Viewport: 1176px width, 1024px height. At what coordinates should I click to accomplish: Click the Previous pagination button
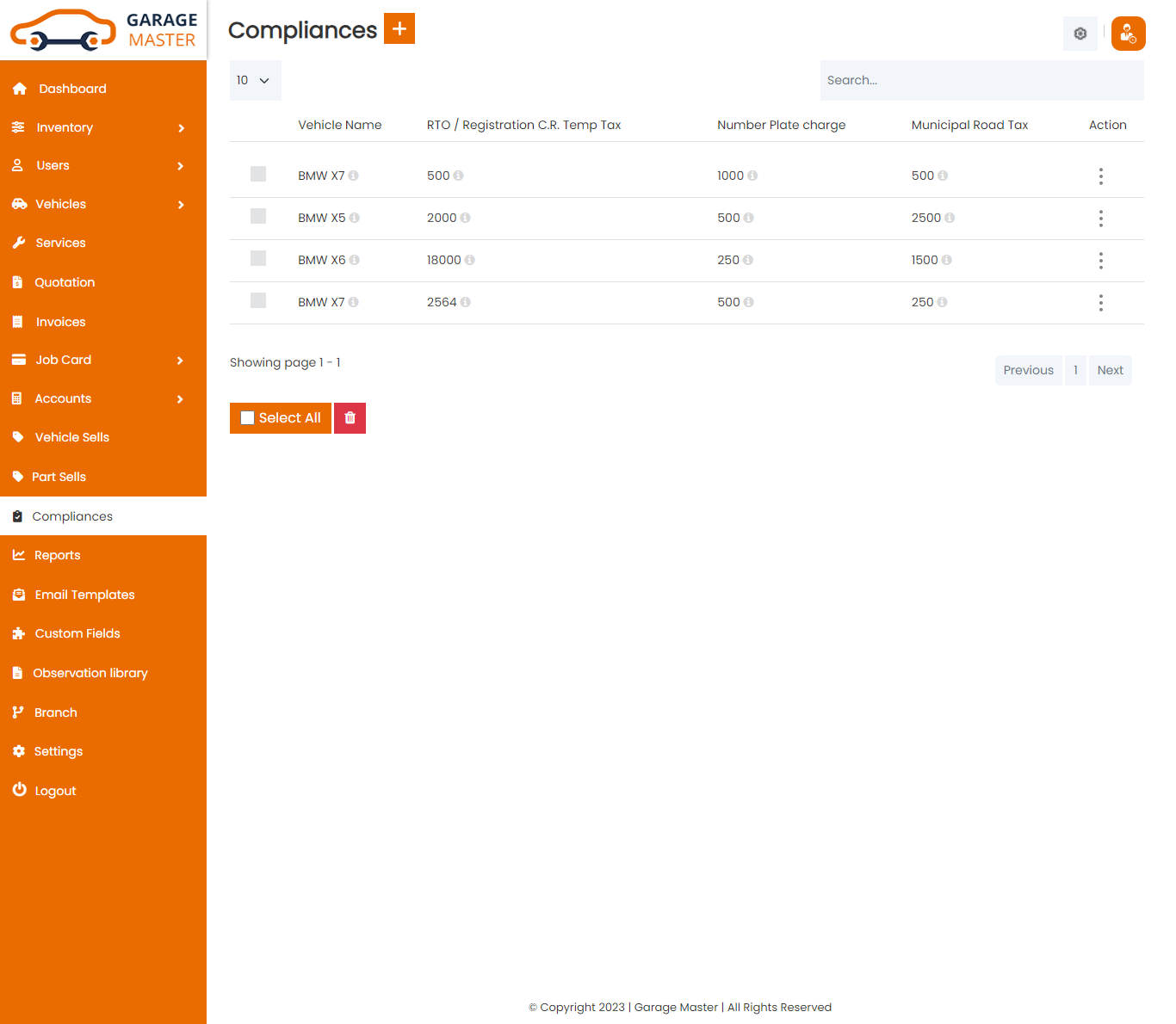coord(1028,370)
